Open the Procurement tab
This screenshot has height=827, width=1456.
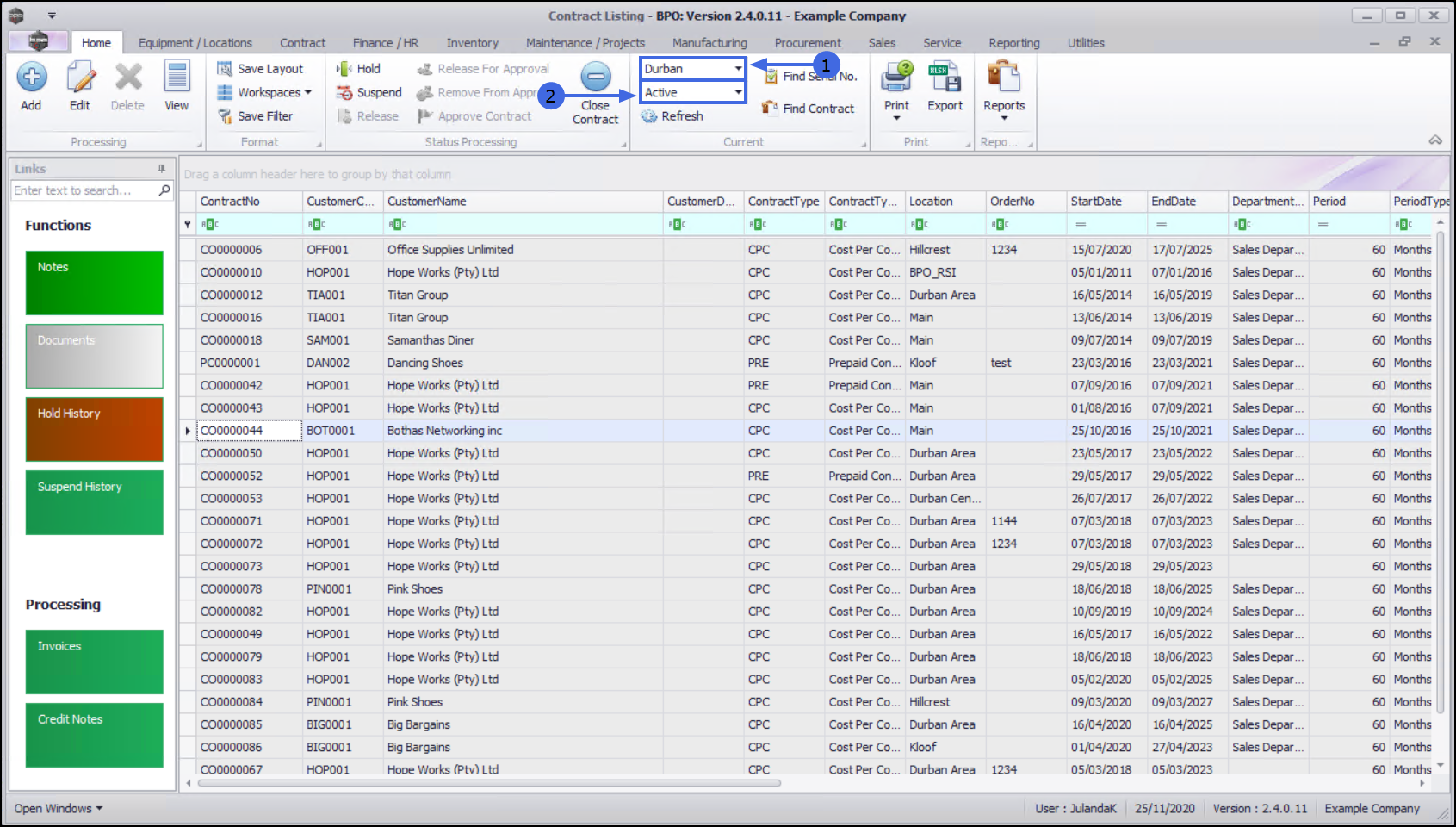[808, 43]
